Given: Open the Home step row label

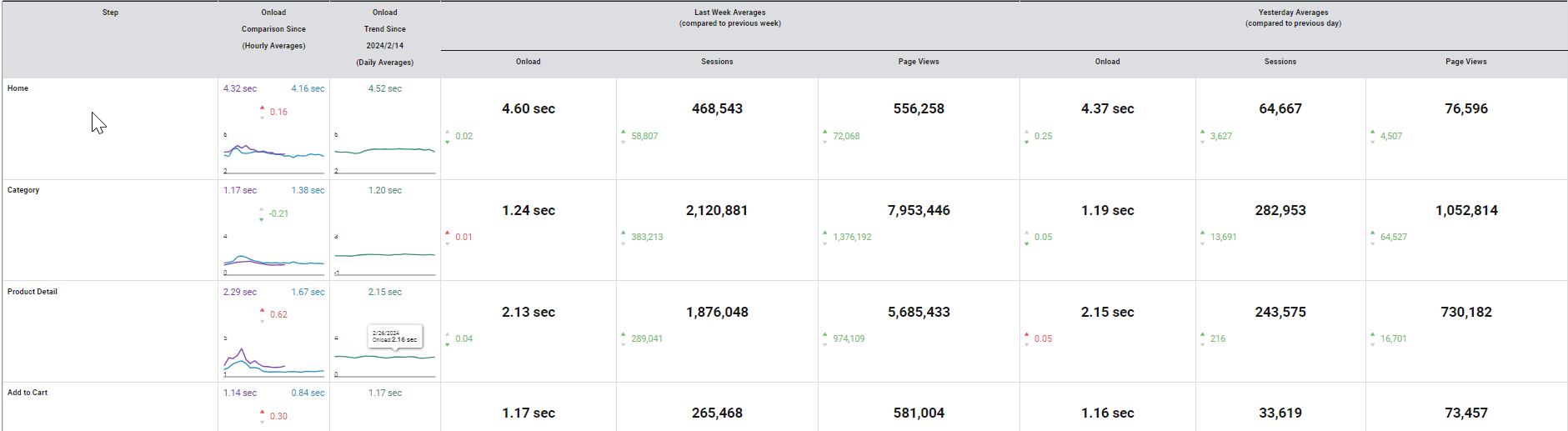Looking at the screenshot, I should pos(18,88).
